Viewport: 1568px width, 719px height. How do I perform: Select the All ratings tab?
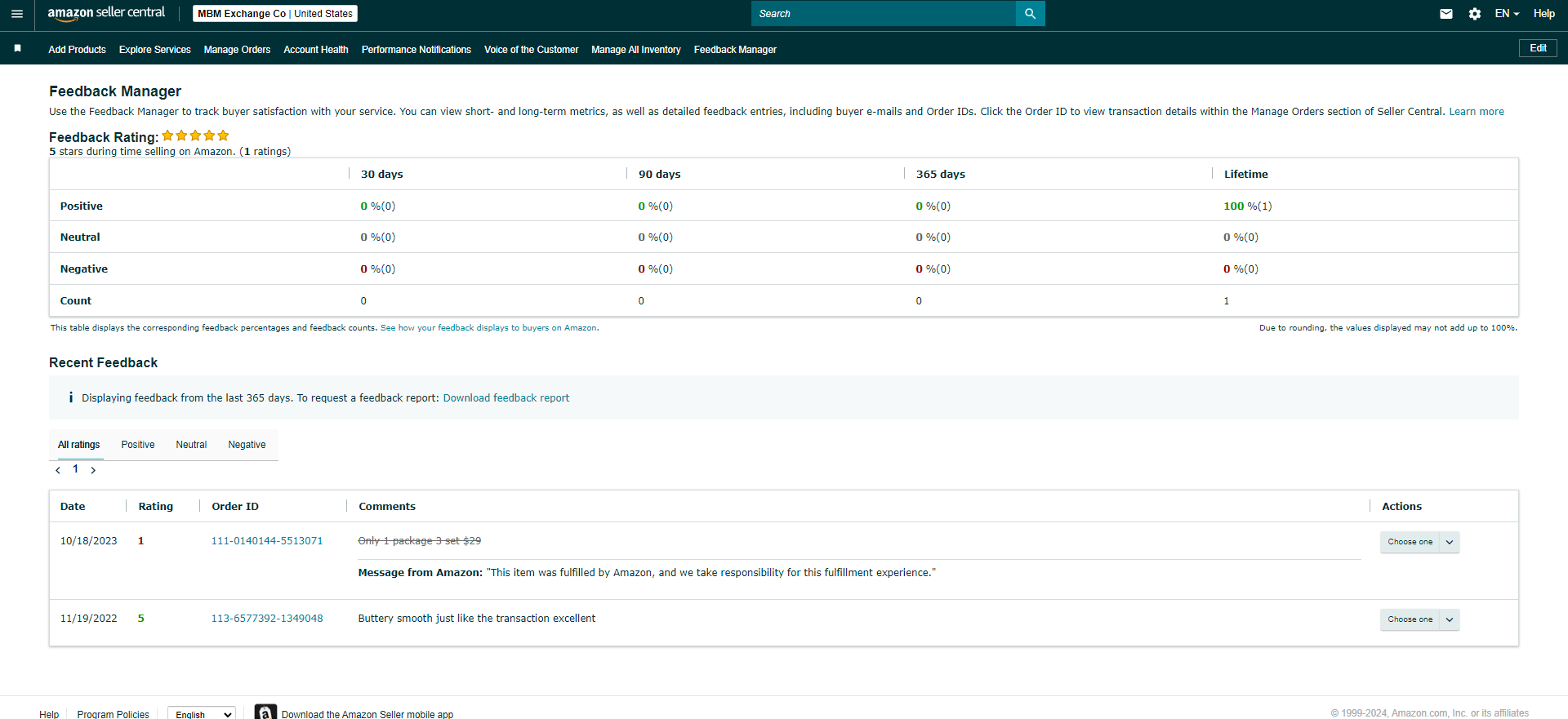click(78, 445)
